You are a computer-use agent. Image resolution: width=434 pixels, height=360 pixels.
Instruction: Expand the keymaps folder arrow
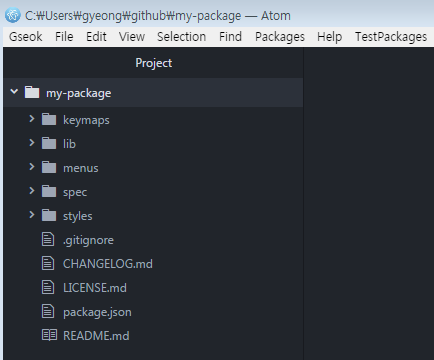(32, 119)
